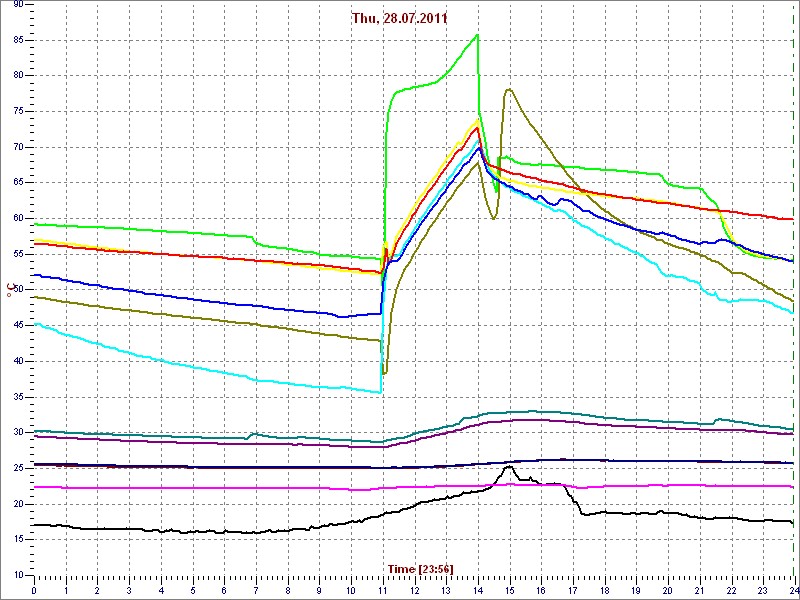Click the "Time [23:56]" axis caption
Image resolution: width=800 pixels, height=600 pixels.
tap(420, 568)
